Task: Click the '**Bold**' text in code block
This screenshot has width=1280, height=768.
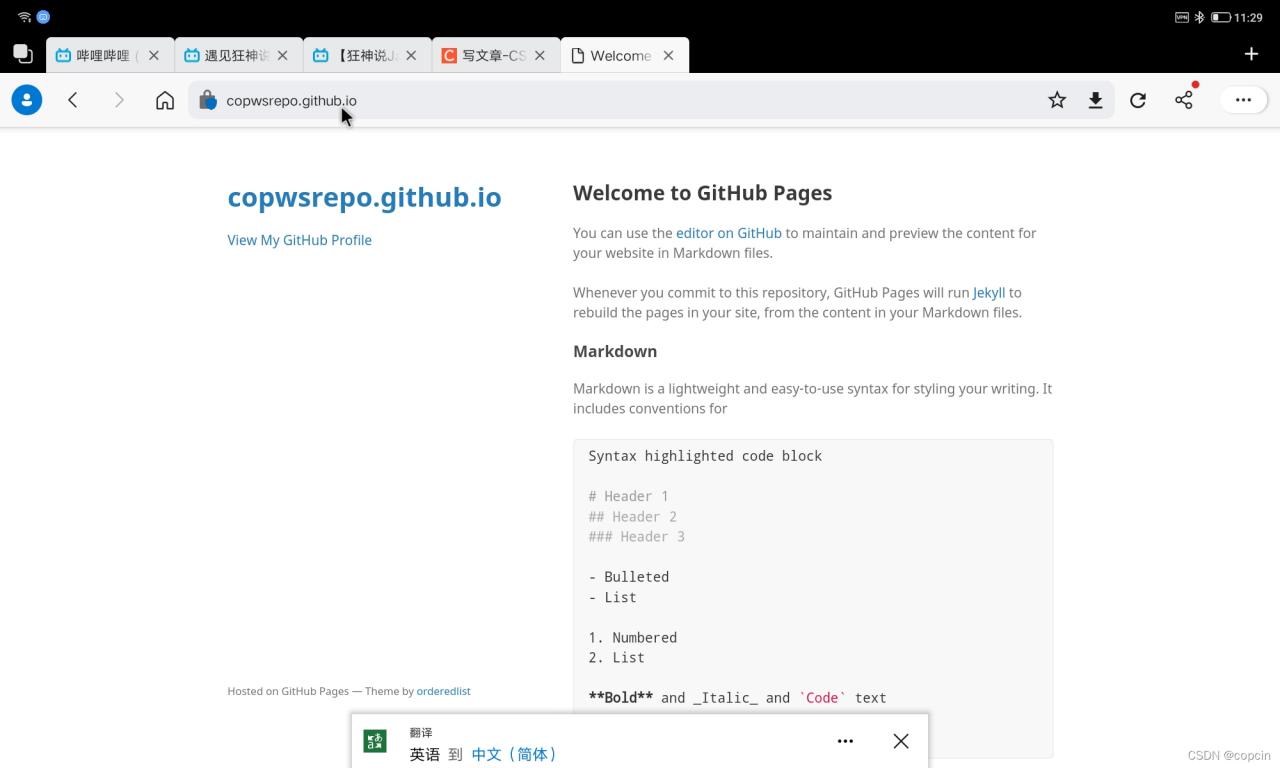Action: click(x=620, y=698)
